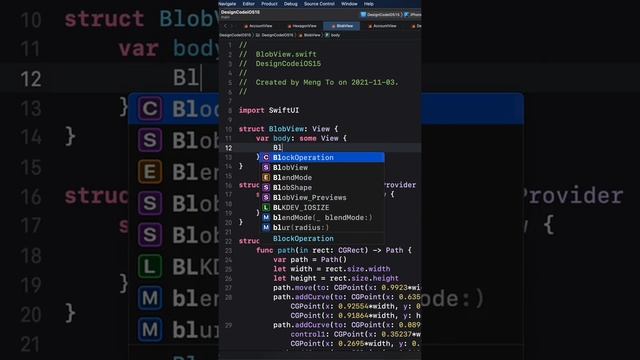Switch to the first AccountView tab
This screenshot has width=640, height=360.
tap(258, 26)
